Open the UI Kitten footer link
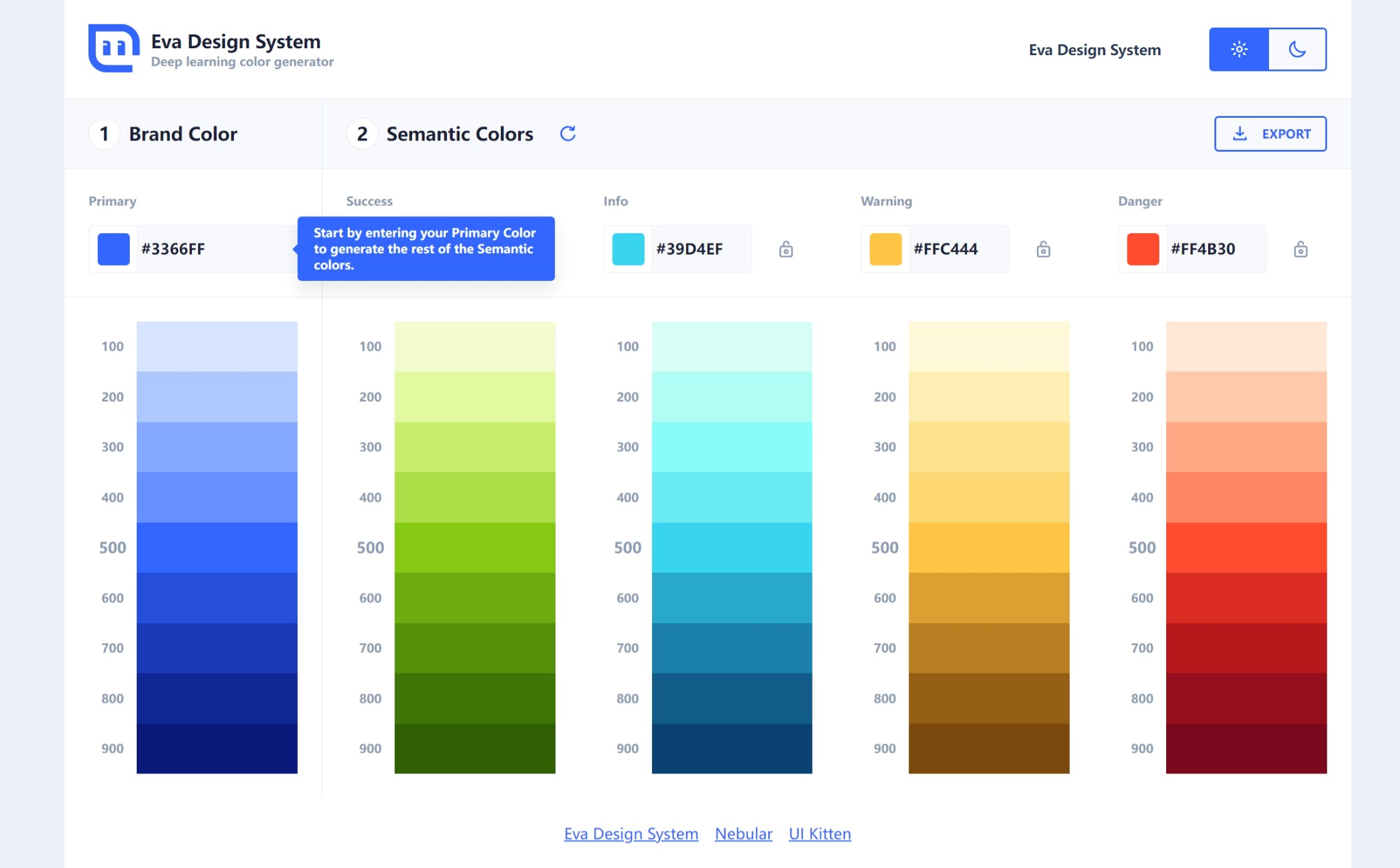This screenshot has width=1400, height=868. pos(819,834)
